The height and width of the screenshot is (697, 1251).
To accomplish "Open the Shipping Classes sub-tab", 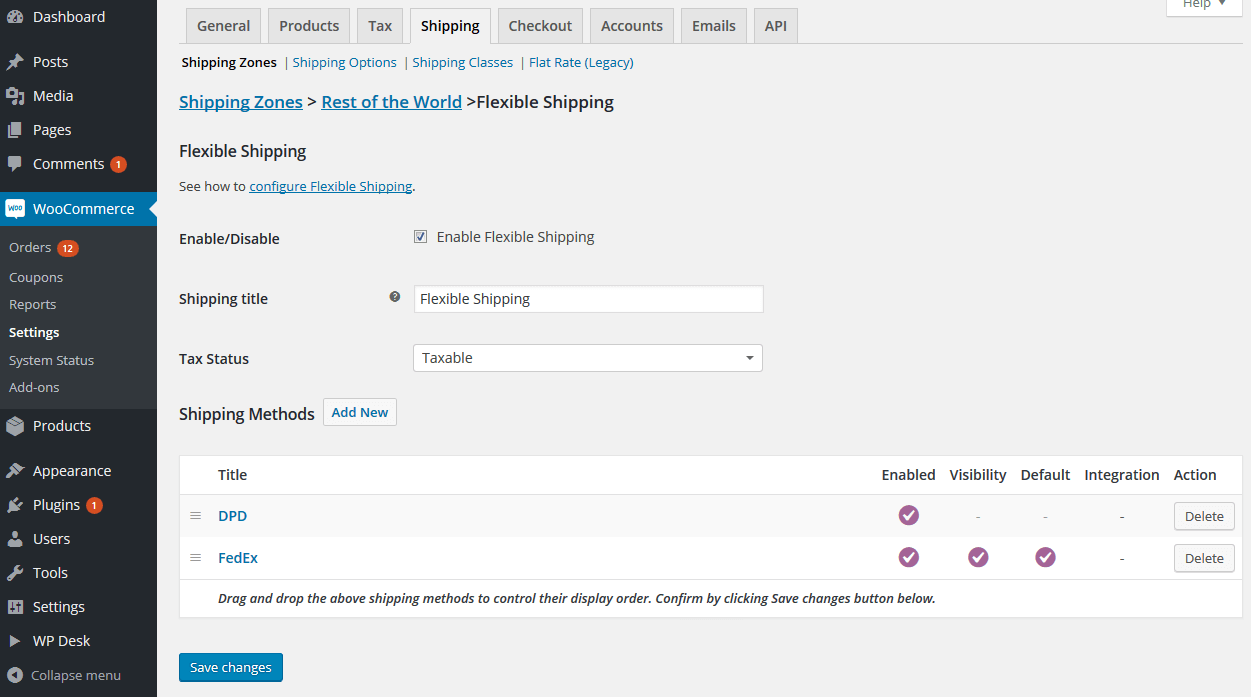I will pos(462,62).
